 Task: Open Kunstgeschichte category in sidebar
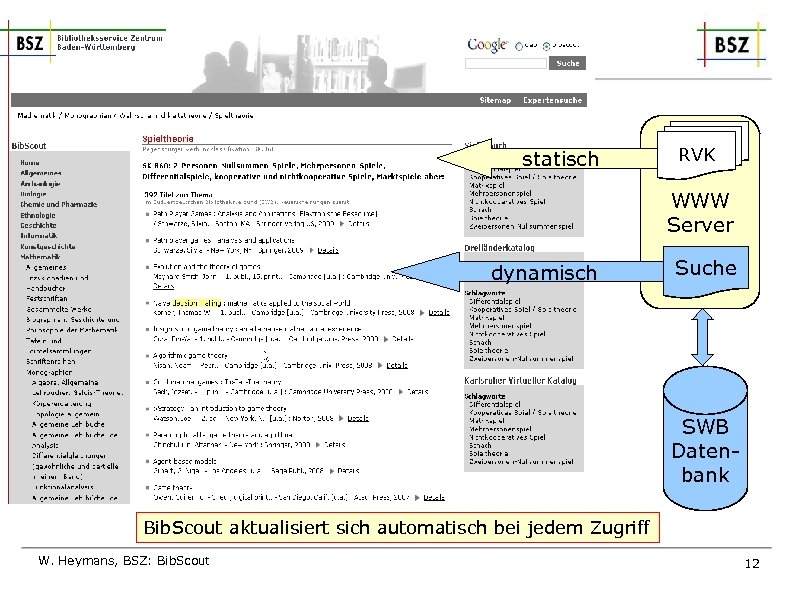coord(48,247)
